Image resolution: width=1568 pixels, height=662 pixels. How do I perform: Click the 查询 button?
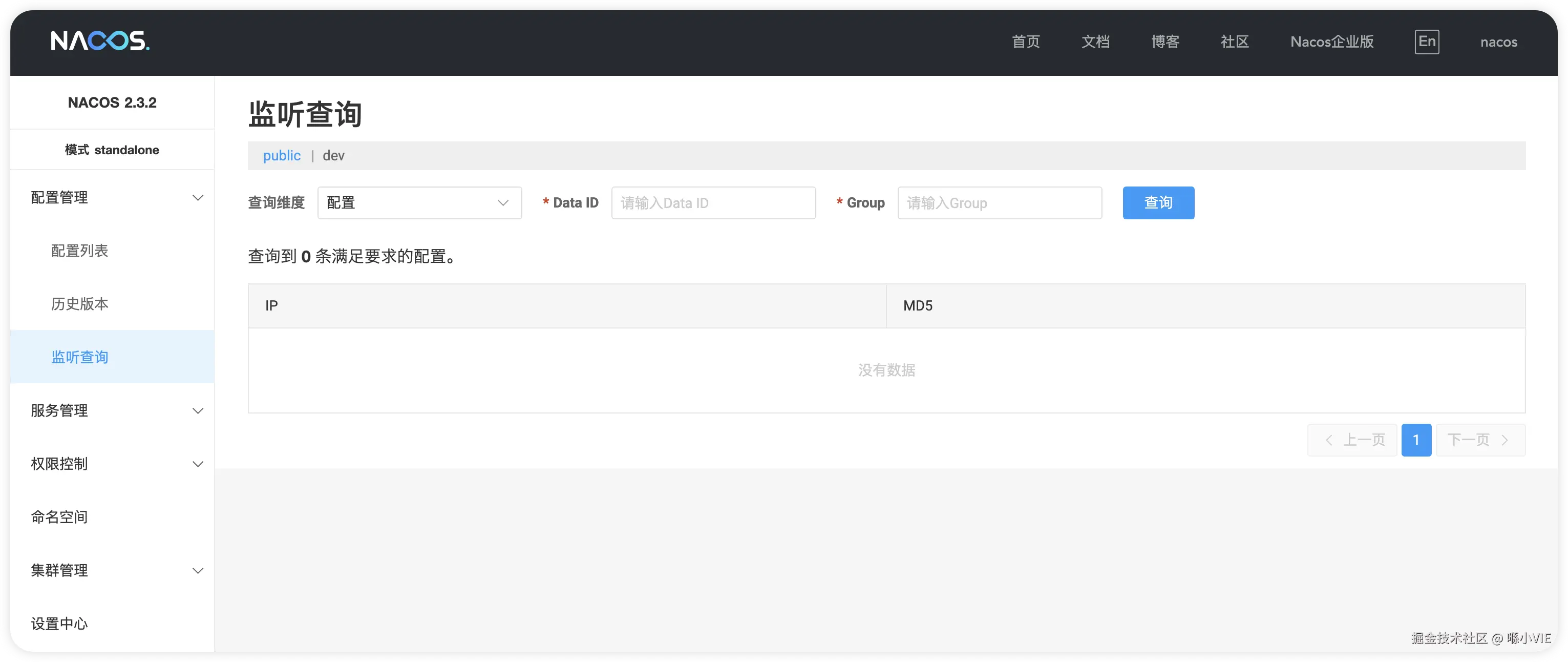[1158, 203]
